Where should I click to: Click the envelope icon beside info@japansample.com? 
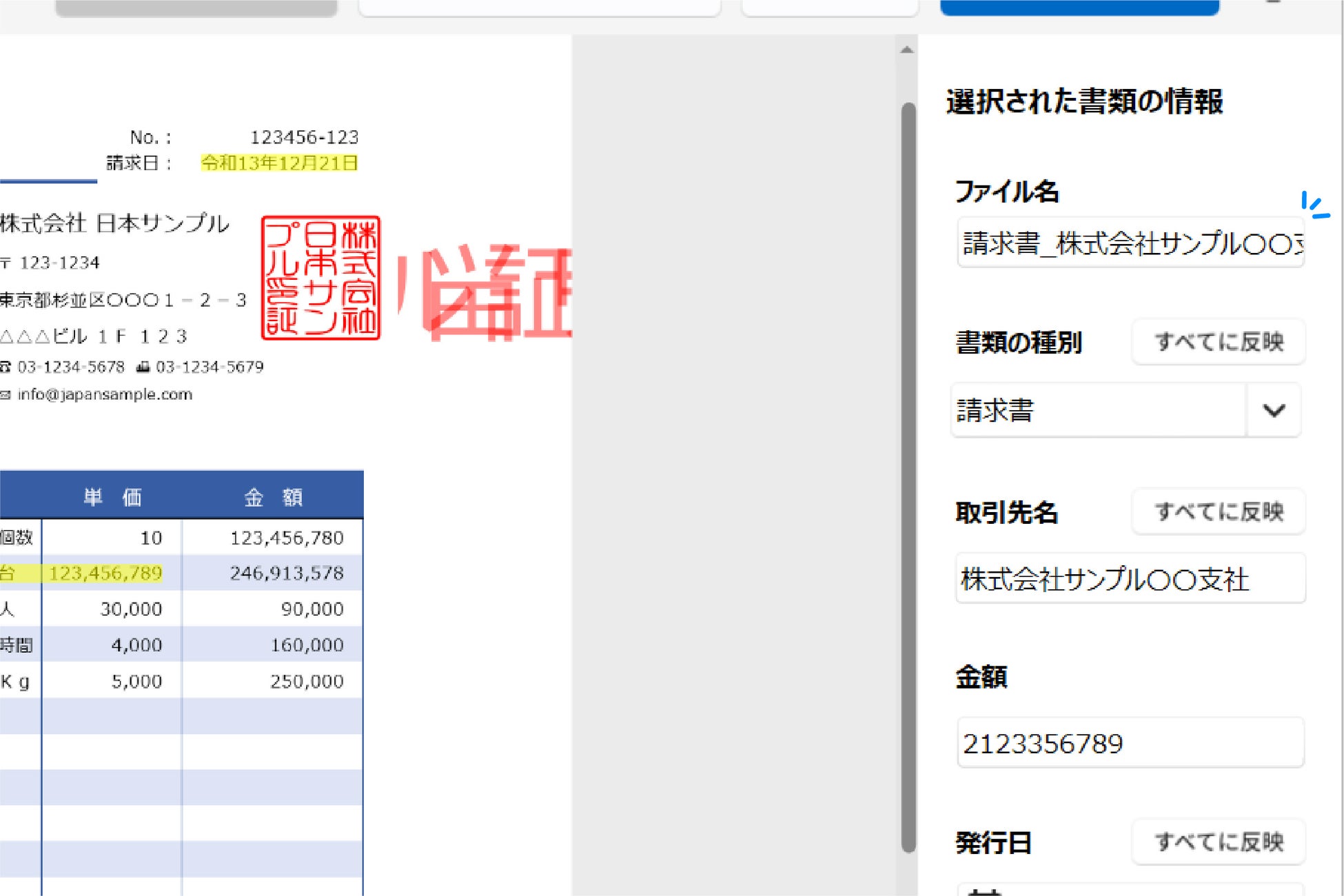click(6, 395)
